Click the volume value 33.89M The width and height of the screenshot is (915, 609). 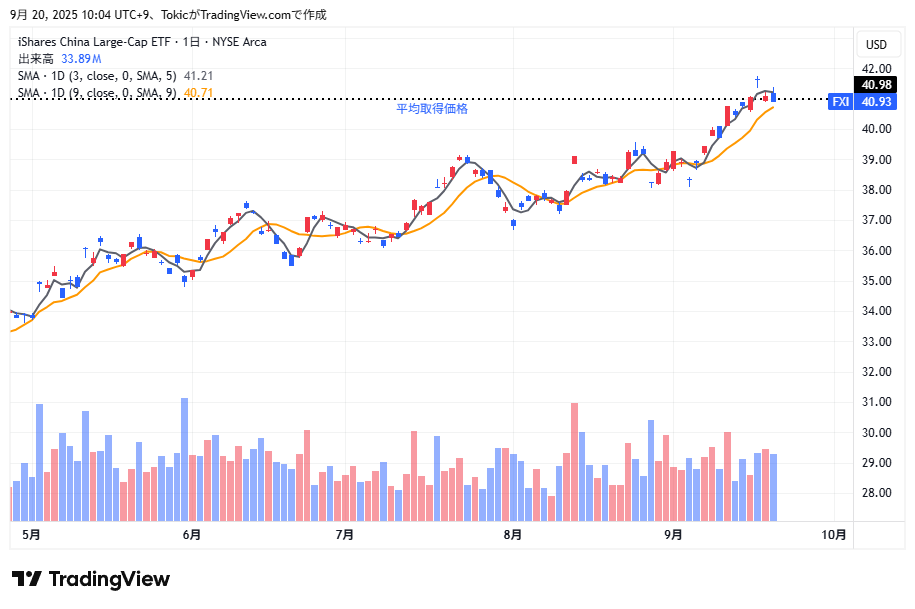click(81, 59)
